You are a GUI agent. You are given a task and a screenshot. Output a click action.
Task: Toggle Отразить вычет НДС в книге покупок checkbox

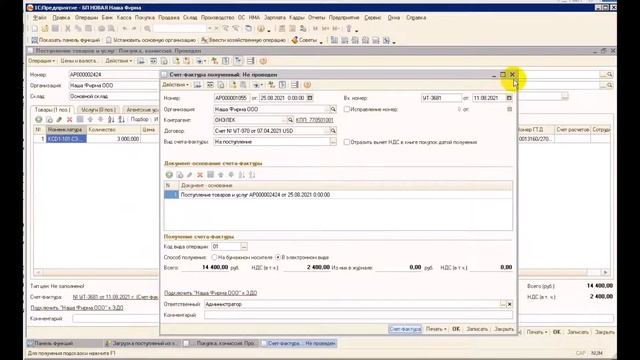pyautogui.click(x=347, y=142)
